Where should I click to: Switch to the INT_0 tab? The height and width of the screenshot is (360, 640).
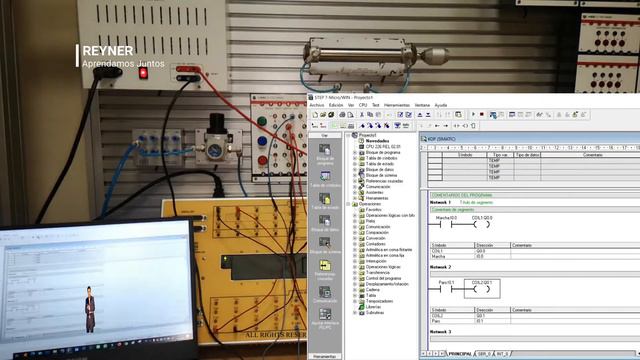click(x=502, y=353)
